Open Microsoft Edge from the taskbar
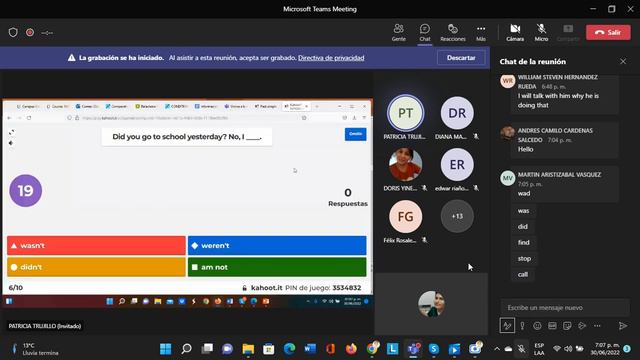This screenshot has height=360, width=640. click(x=289, y=349)
